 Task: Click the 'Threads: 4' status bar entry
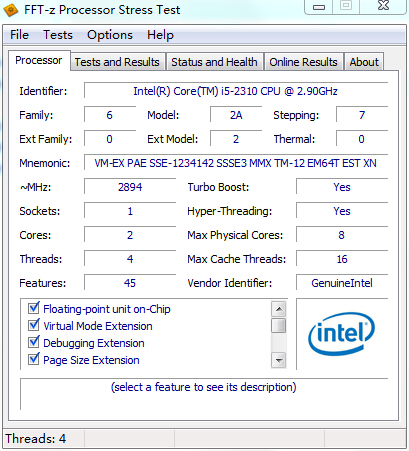(36, 439)
